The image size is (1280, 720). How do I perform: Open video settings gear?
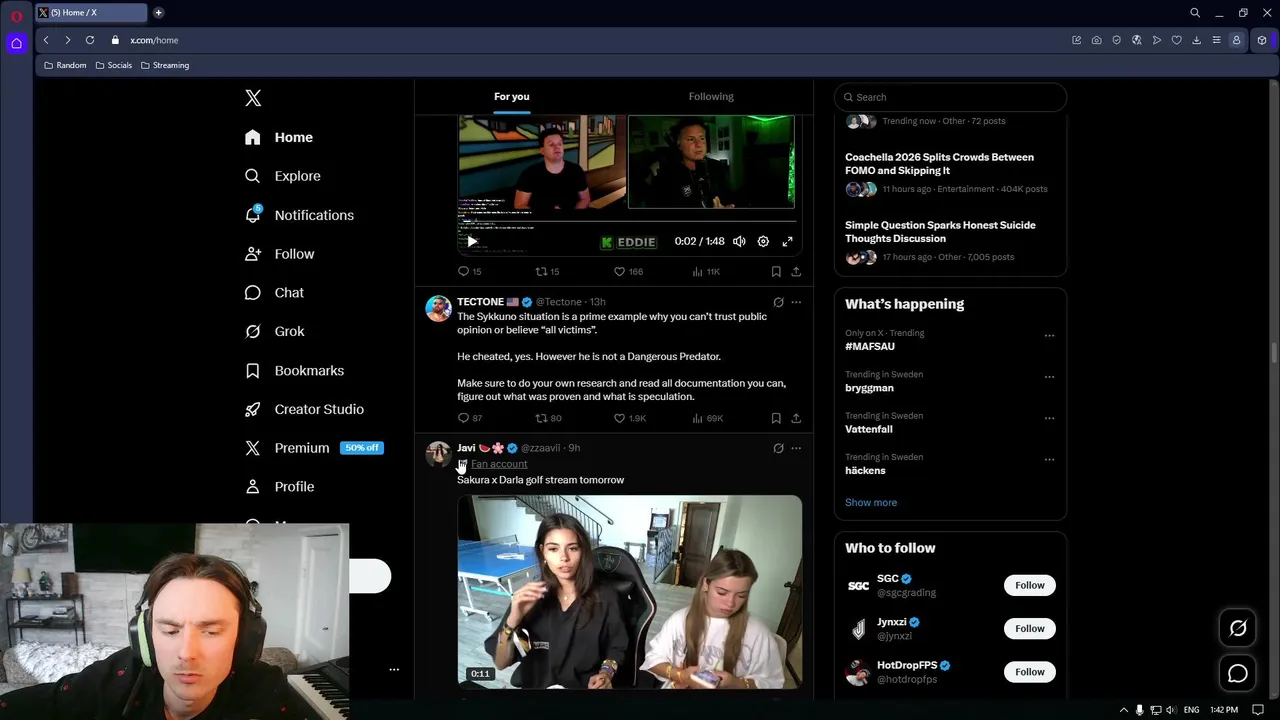tap(763, 241)
